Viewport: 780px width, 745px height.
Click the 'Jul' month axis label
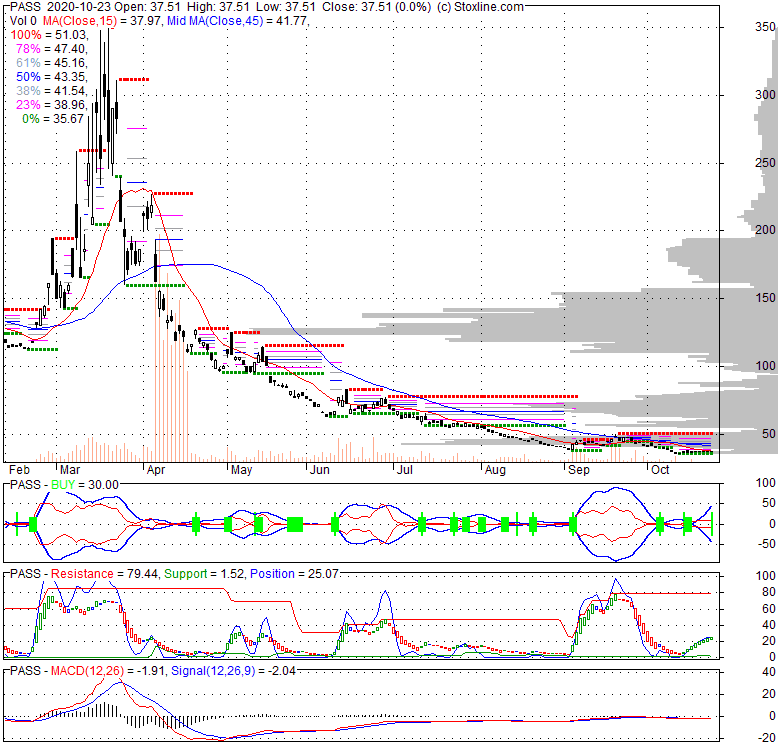404,470
